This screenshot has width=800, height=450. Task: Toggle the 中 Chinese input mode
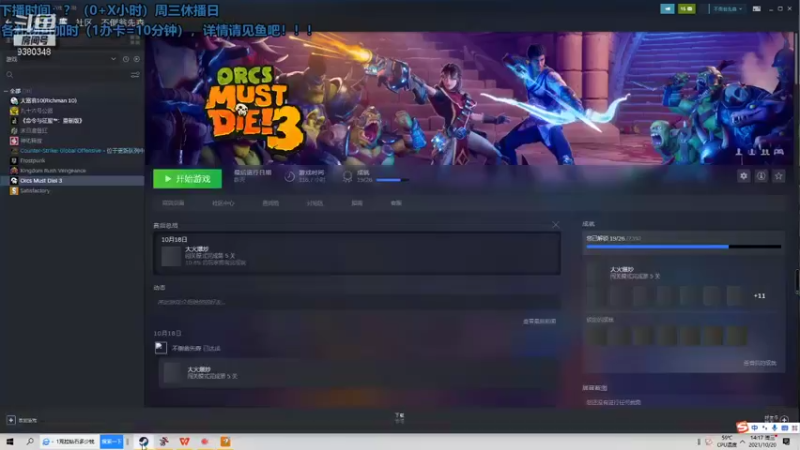click(755, 428)
